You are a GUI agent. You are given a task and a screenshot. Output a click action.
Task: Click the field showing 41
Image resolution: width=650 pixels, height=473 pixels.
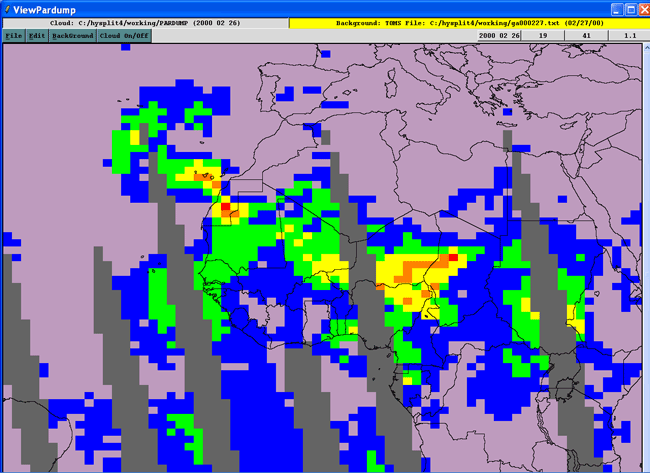(586, 36)
